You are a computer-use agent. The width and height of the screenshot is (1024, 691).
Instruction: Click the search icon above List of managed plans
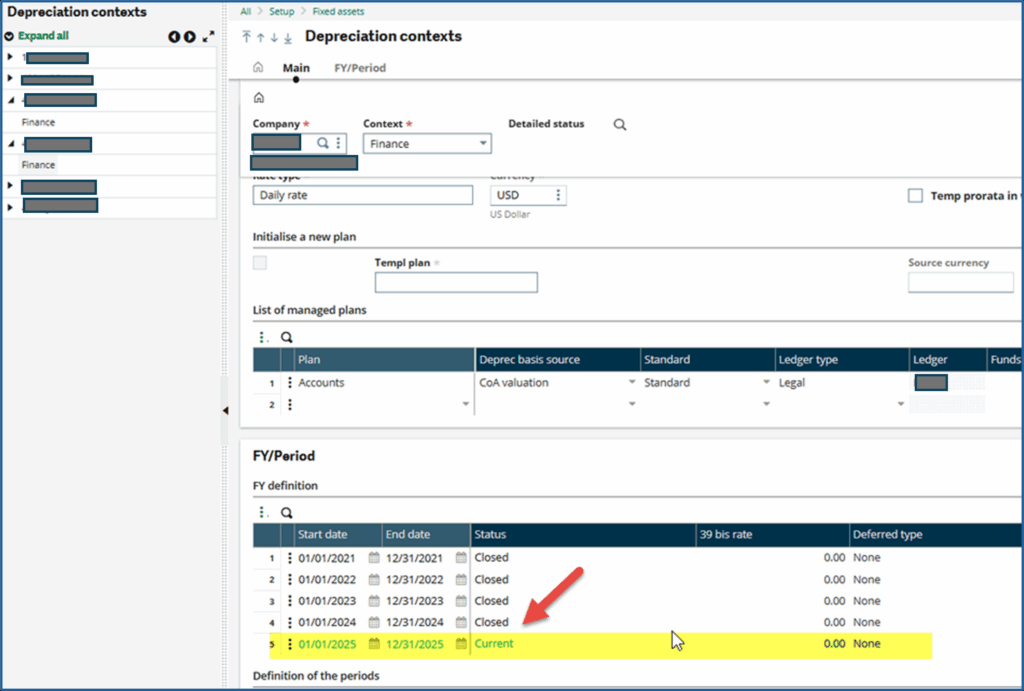click(x=286, y=338)
